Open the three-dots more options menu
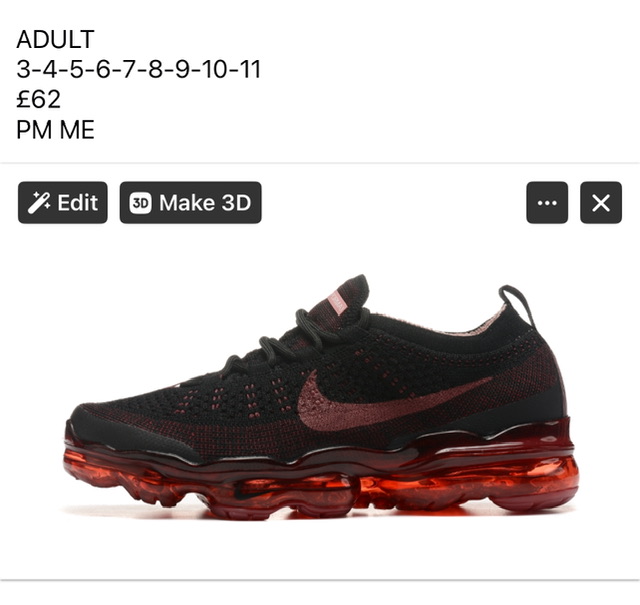 547,203
